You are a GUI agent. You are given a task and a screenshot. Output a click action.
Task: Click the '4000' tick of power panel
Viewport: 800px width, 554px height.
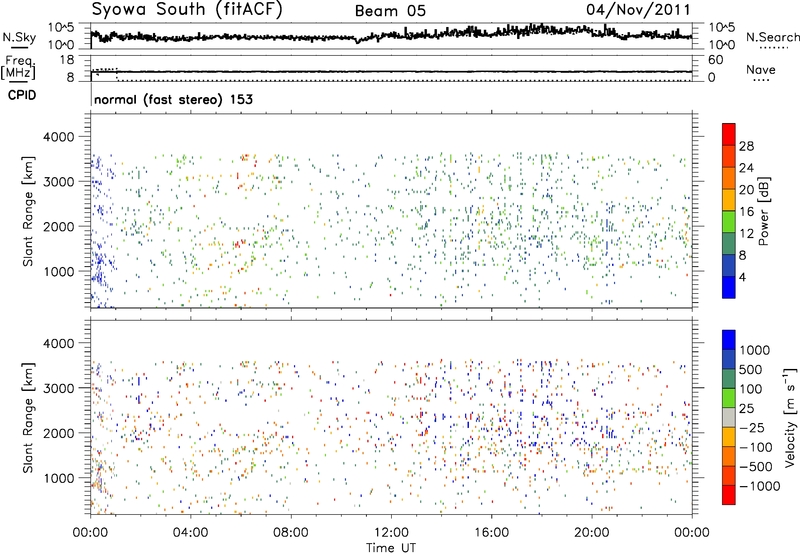tap(58, 137)
